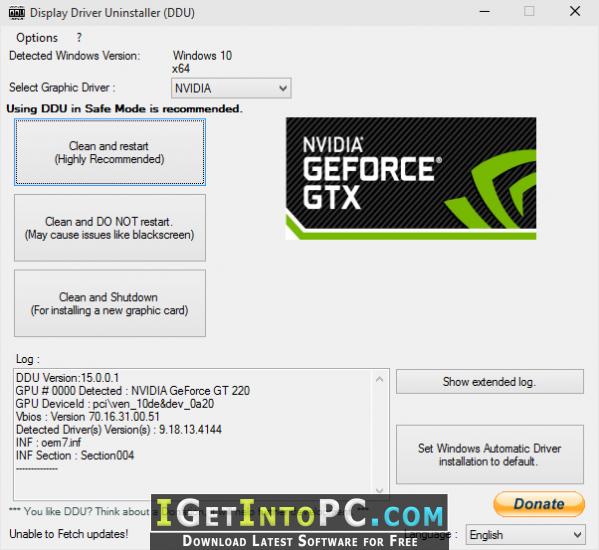This screenshot has height=550, width=599.
Task: Click Clean and restart (Highly Recommended)
Action: (x=110, y=152)
